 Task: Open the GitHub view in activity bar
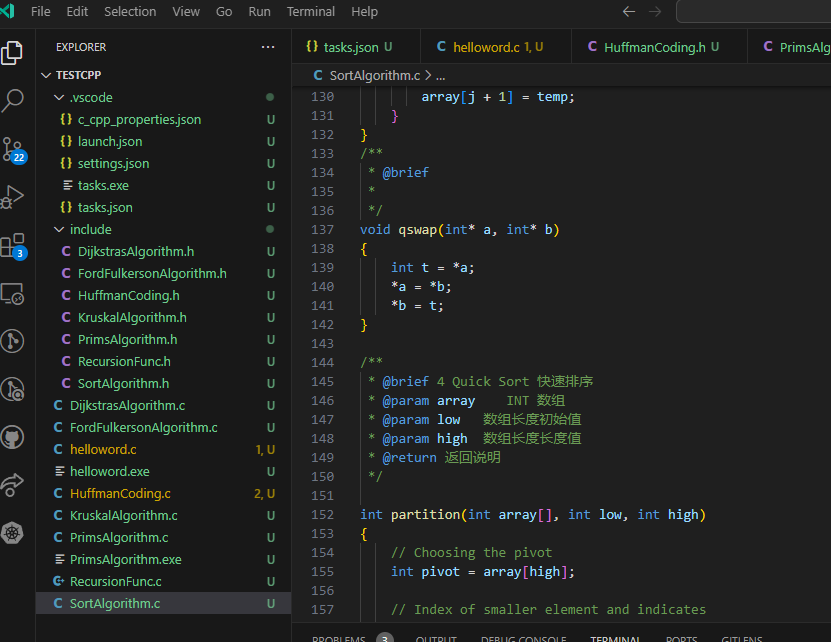coord(14,438)
